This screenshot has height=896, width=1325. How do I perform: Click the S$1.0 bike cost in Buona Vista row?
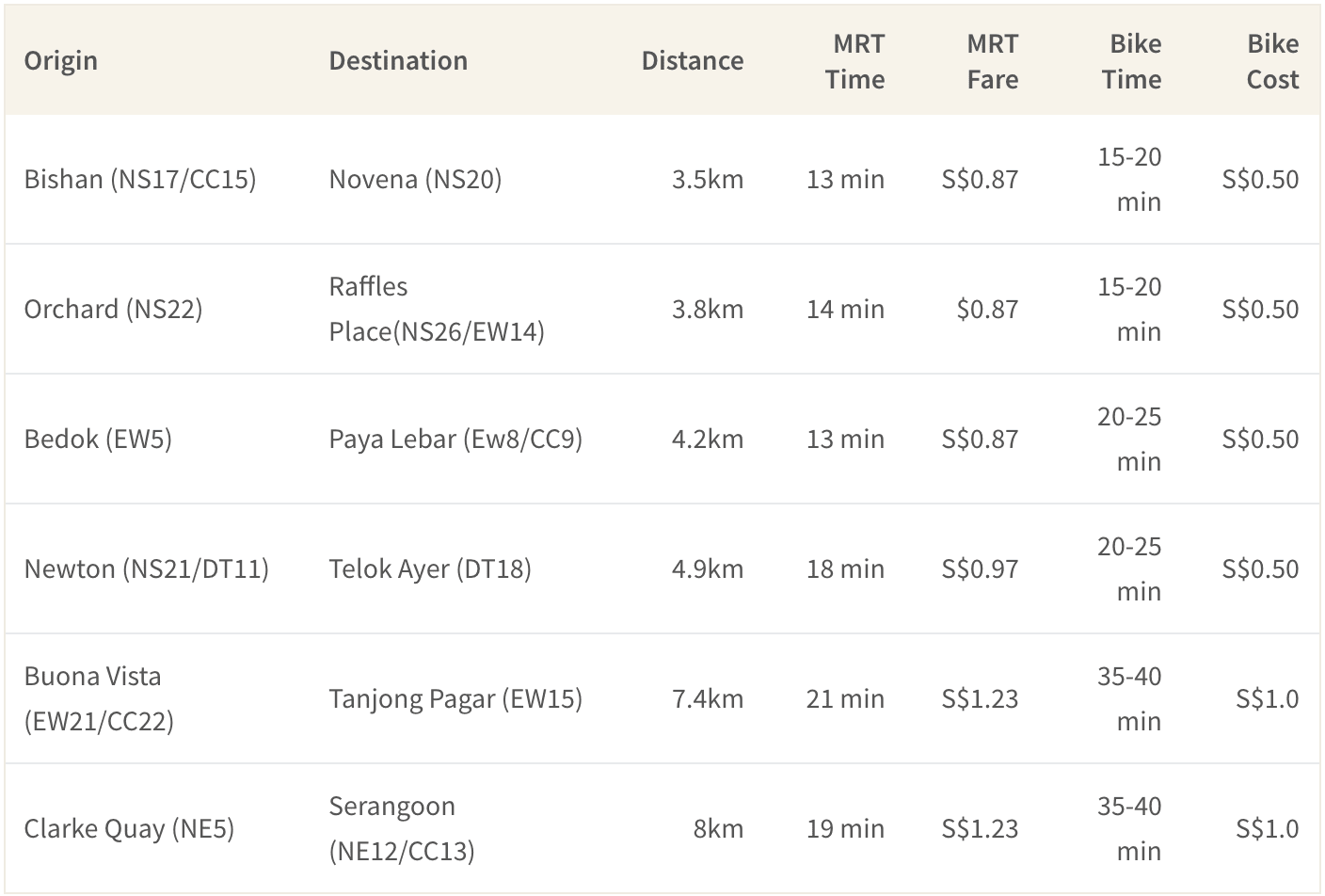(1268, 698)
